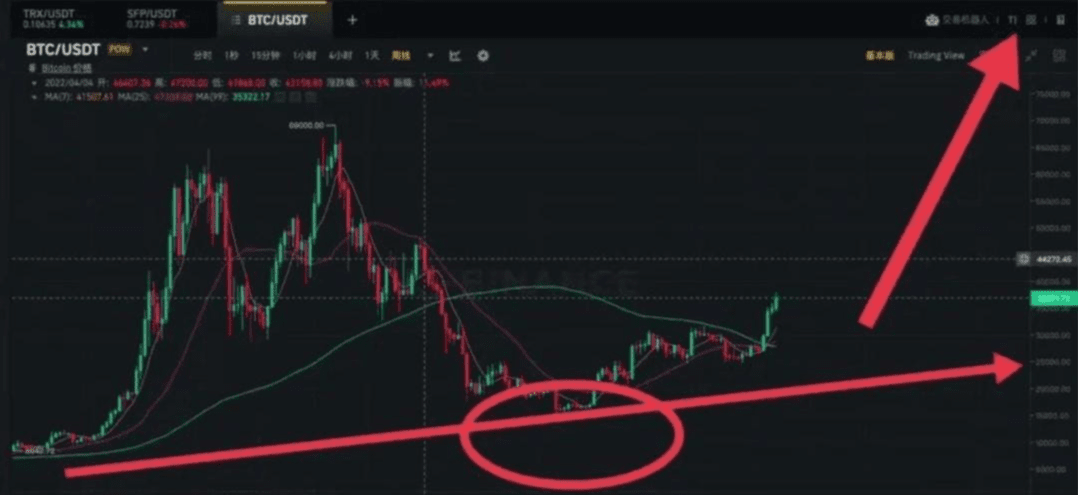Open the Bitcoin 价格 link
This screenshot has height=495, width=1078.
coord(66,68)
